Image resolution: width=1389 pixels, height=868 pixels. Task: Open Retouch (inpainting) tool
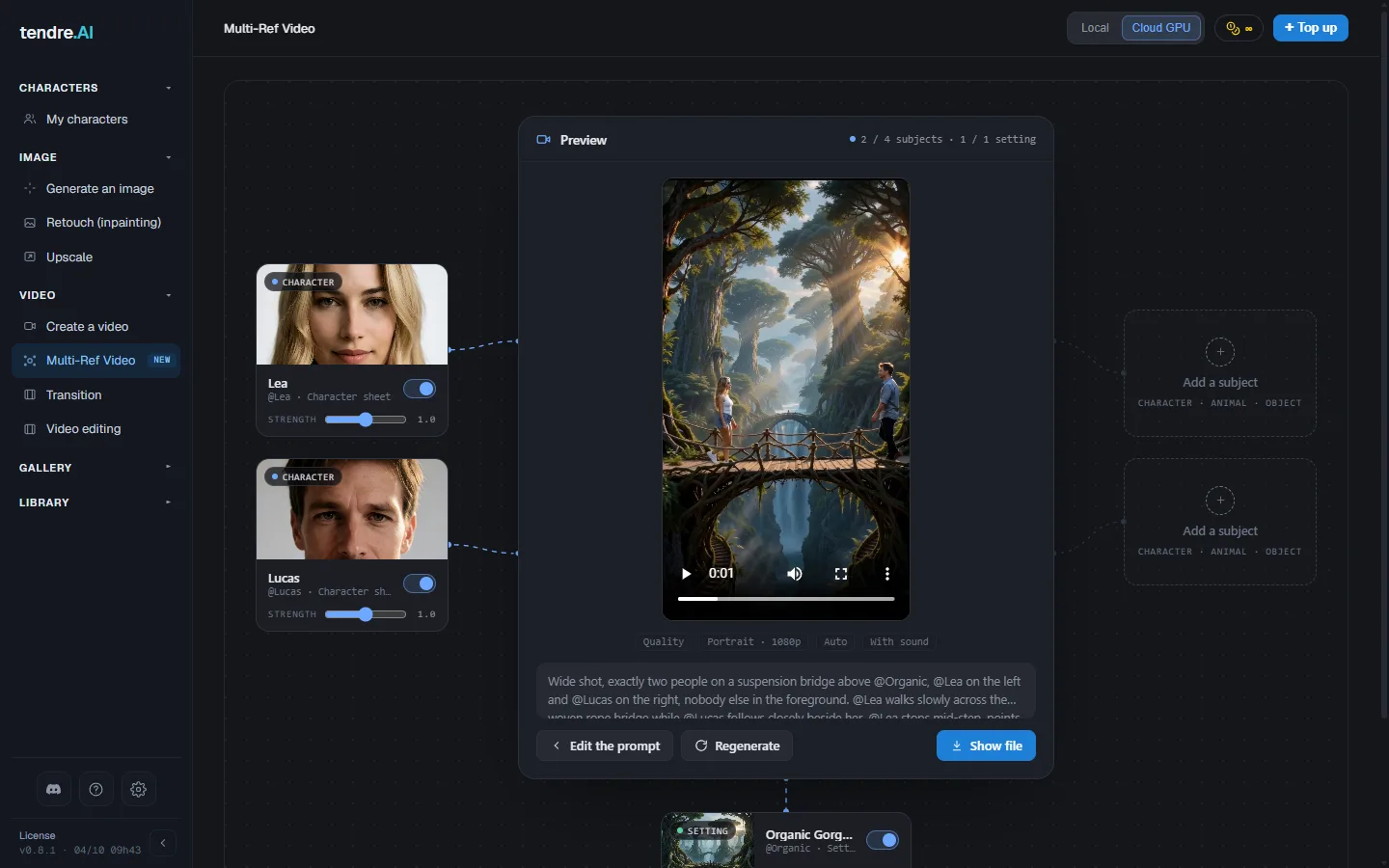[x=95, y=223]
